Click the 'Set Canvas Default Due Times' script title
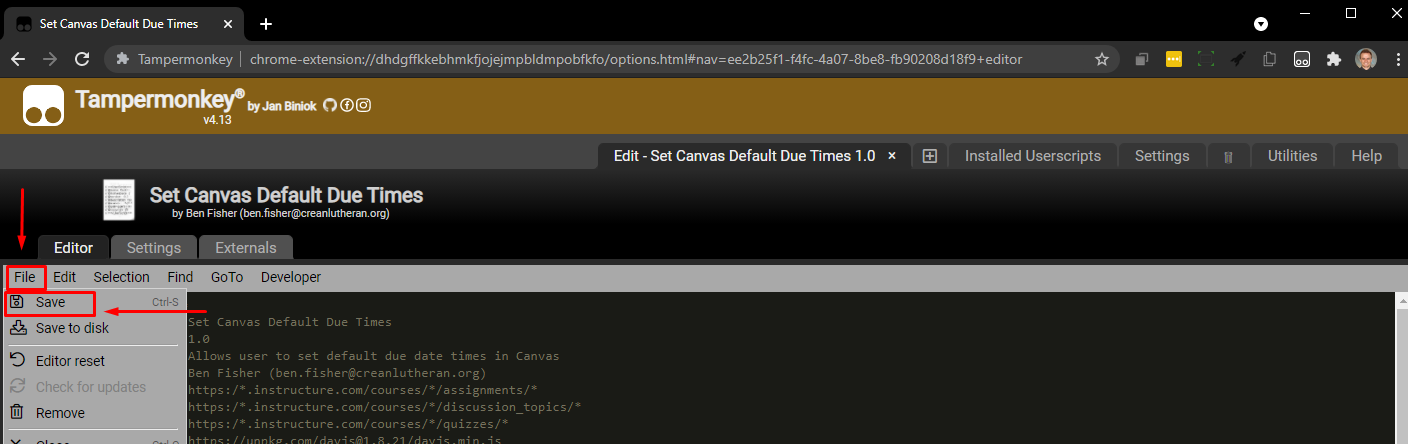 point(286,195)
